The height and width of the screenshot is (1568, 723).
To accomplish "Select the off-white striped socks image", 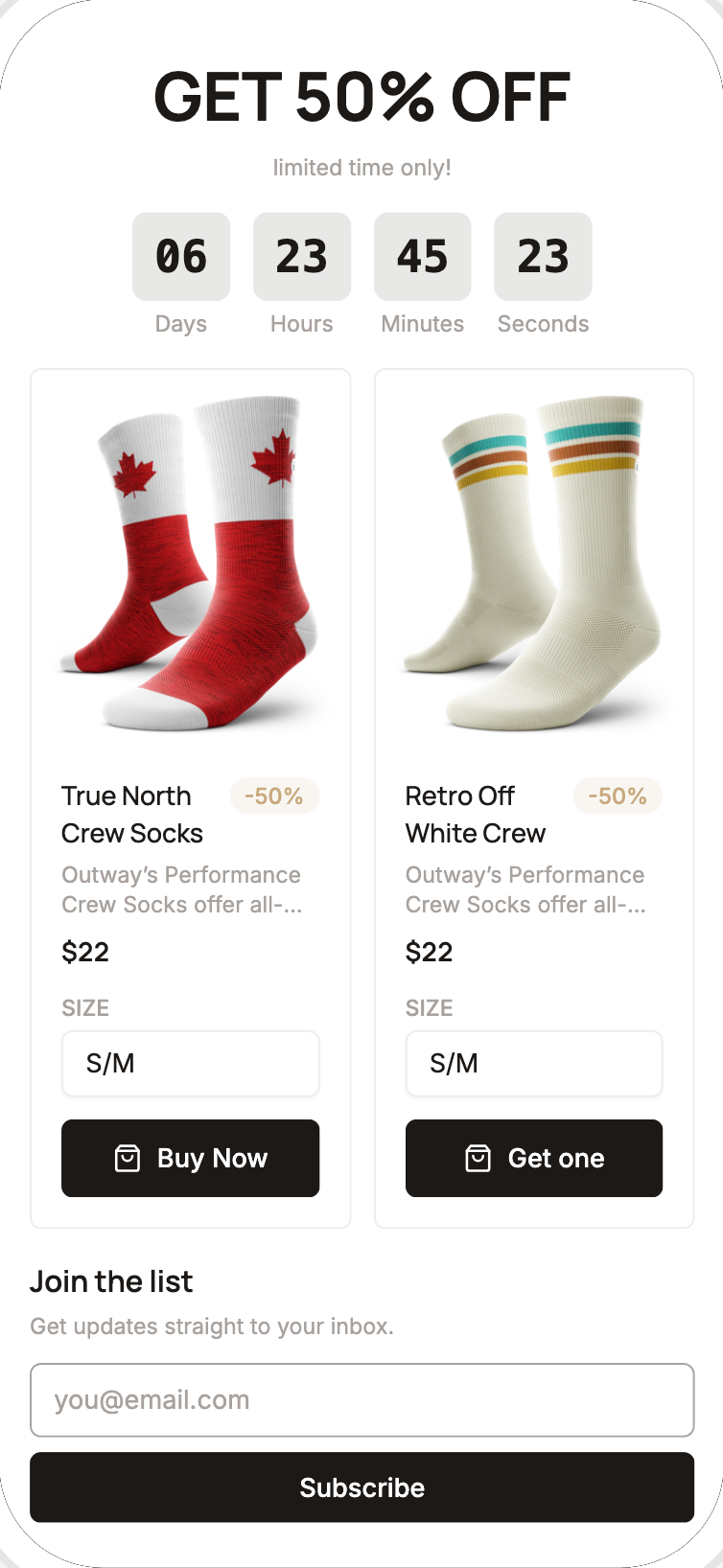I will [533, 564].
